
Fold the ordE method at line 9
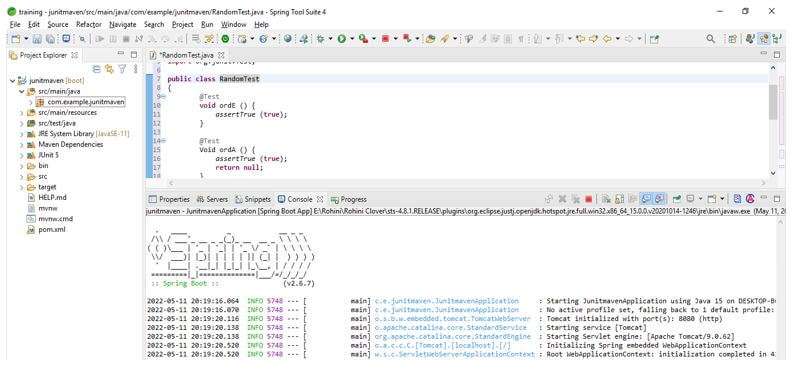[x=164, y=97]
